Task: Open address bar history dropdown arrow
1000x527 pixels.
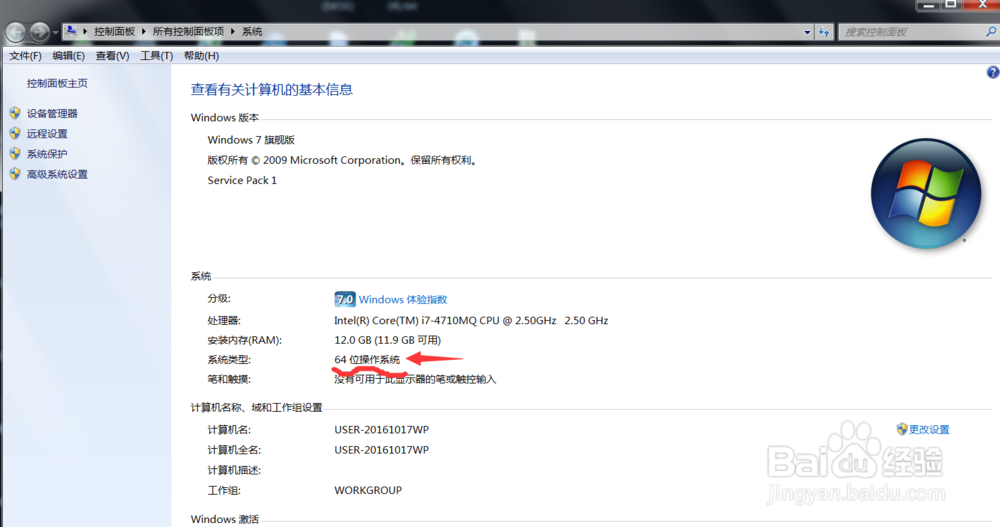Action: pos(807,32)
